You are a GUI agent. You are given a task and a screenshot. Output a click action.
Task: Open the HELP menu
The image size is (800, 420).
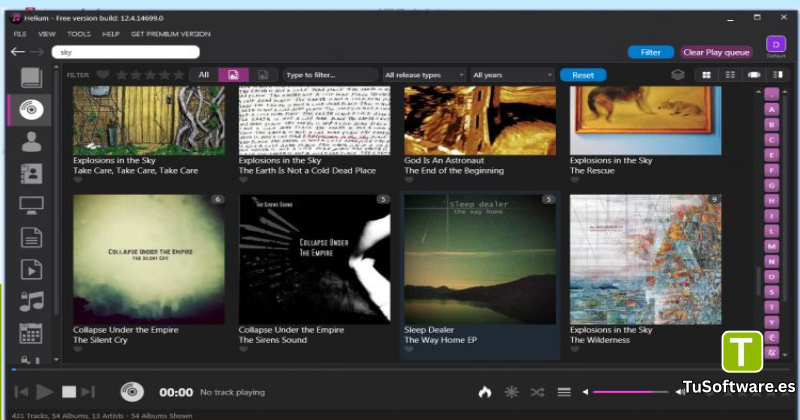pyautogui.click(x=111, y=34)
